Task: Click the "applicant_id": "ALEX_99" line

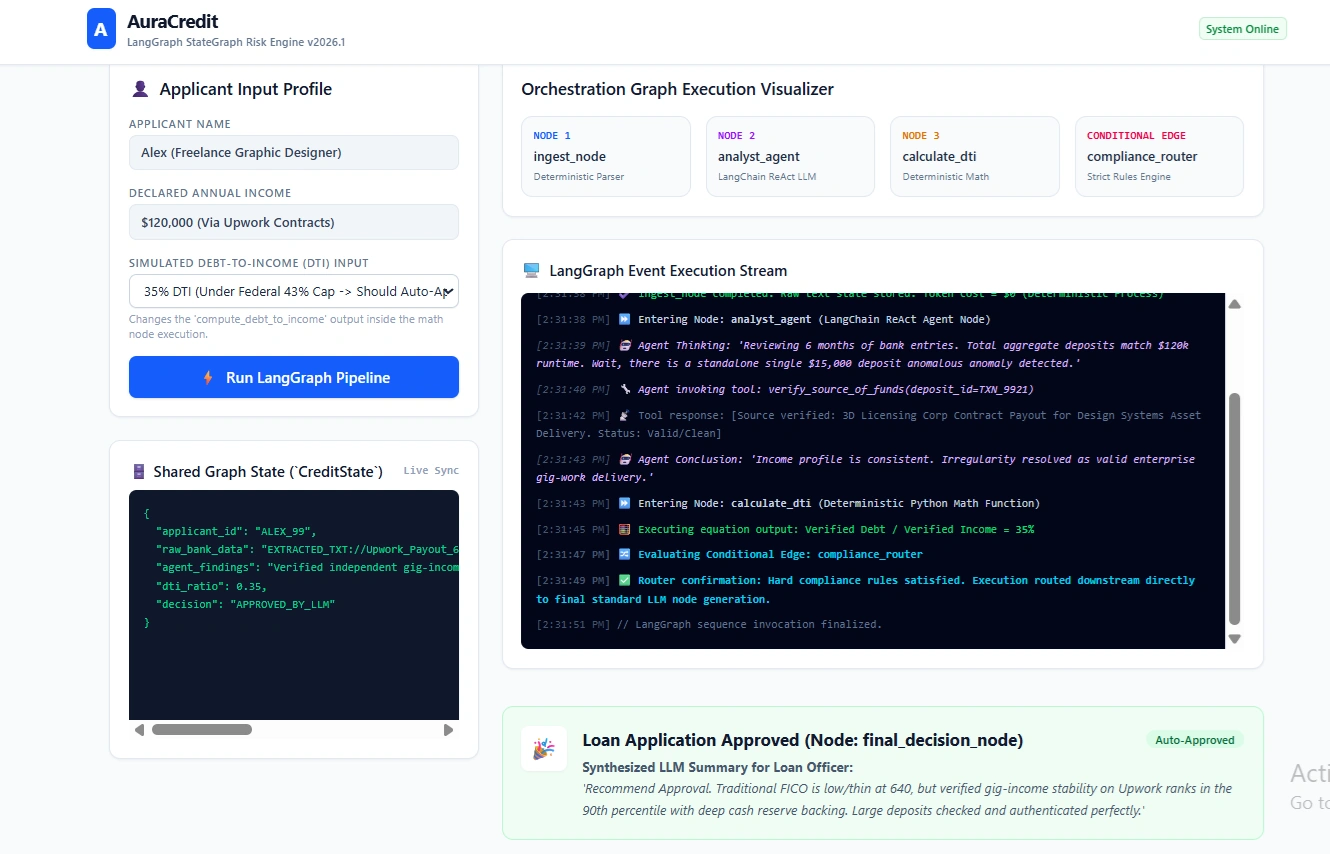Action: (236, 531)
